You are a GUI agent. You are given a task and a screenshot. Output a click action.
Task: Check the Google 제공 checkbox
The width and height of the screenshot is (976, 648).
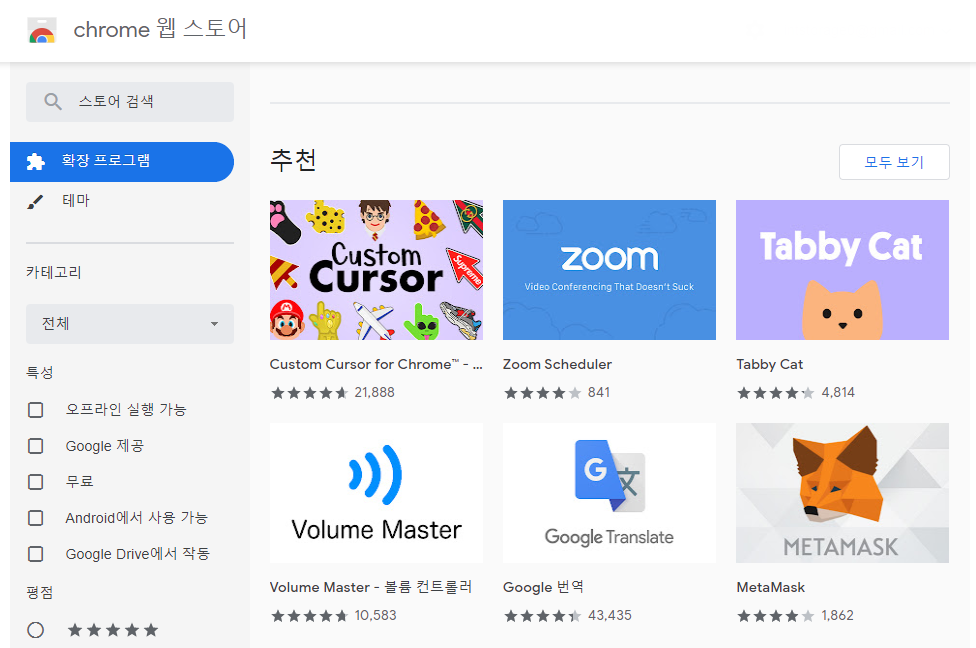[x=36, y=446]
